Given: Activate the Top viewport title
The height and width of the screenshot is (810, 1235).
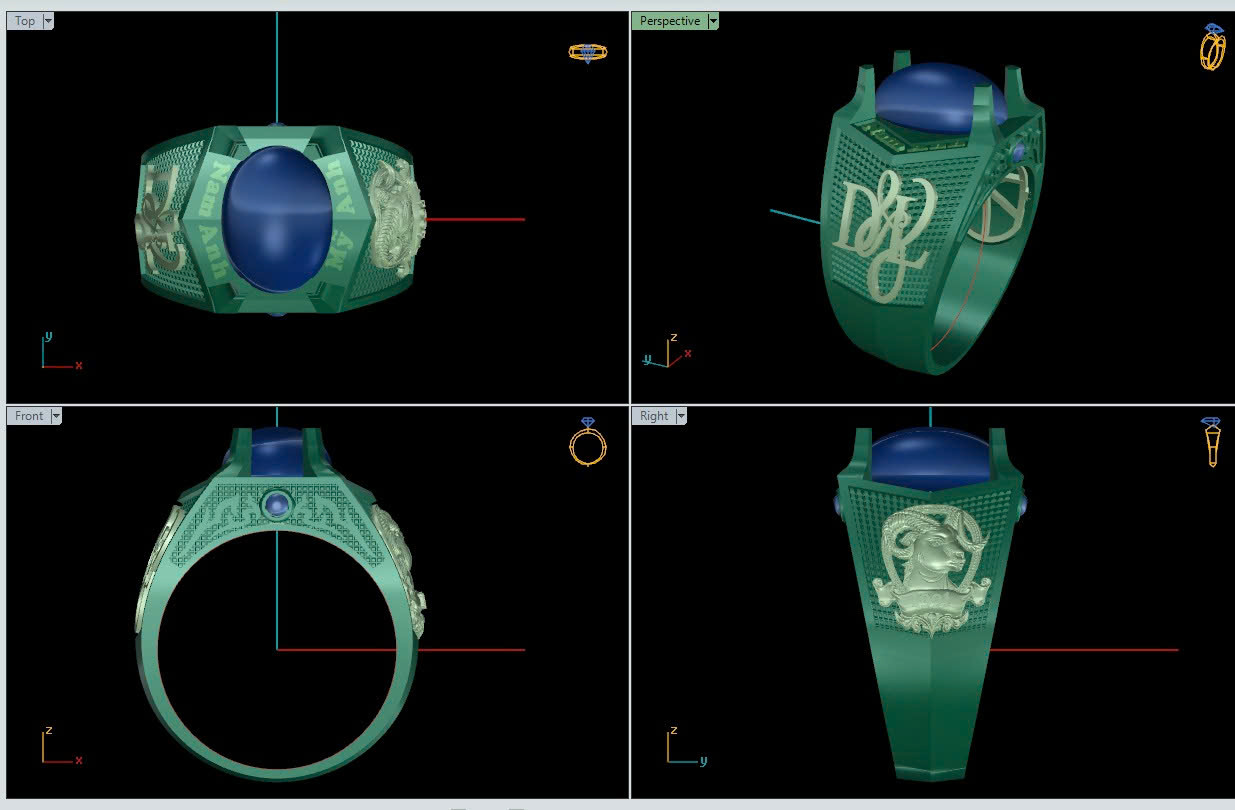Looking at the screenshot, I should coord(25,21).
